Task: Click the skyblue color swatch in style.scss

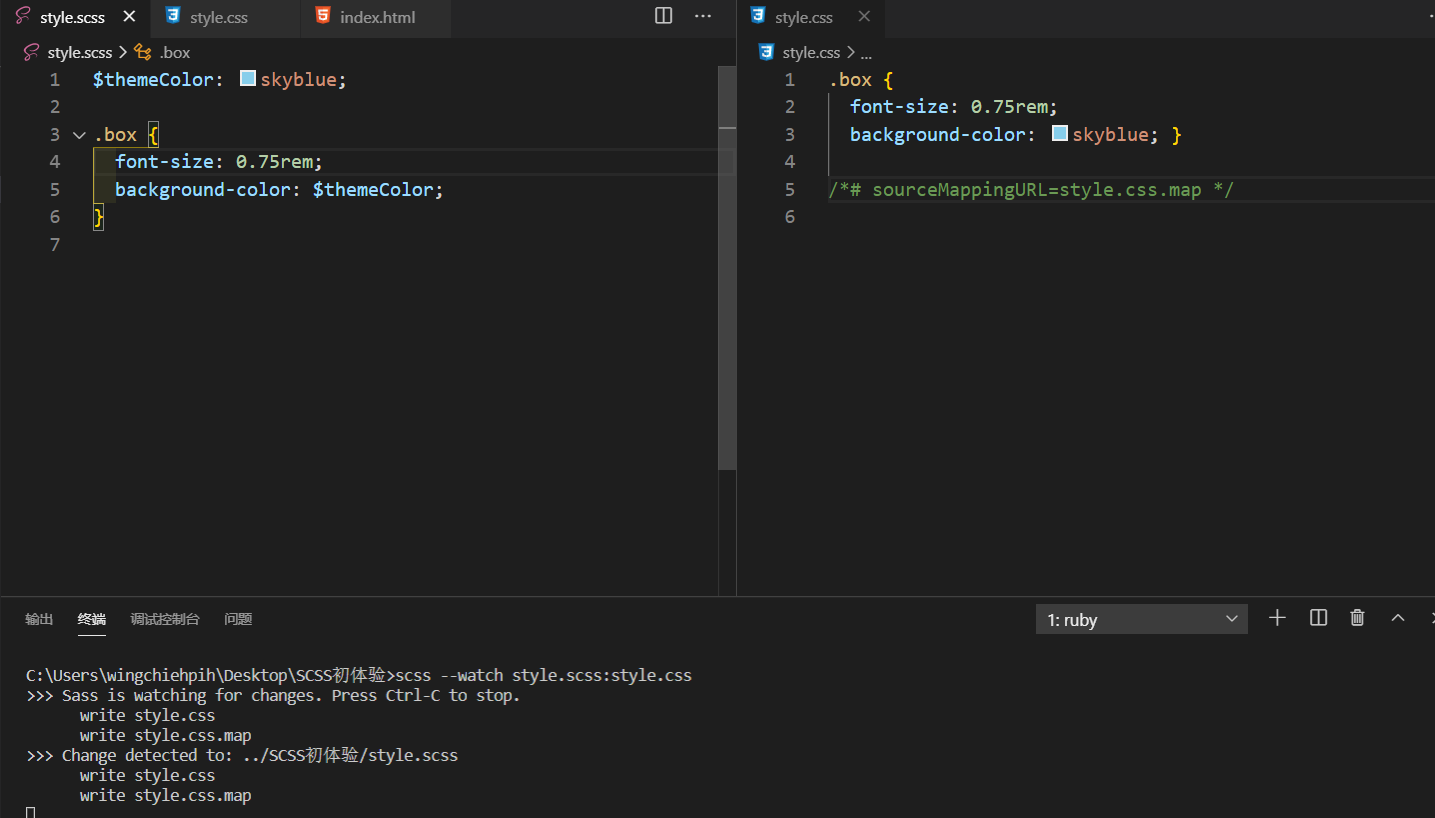Action: (x=247, y=78)
